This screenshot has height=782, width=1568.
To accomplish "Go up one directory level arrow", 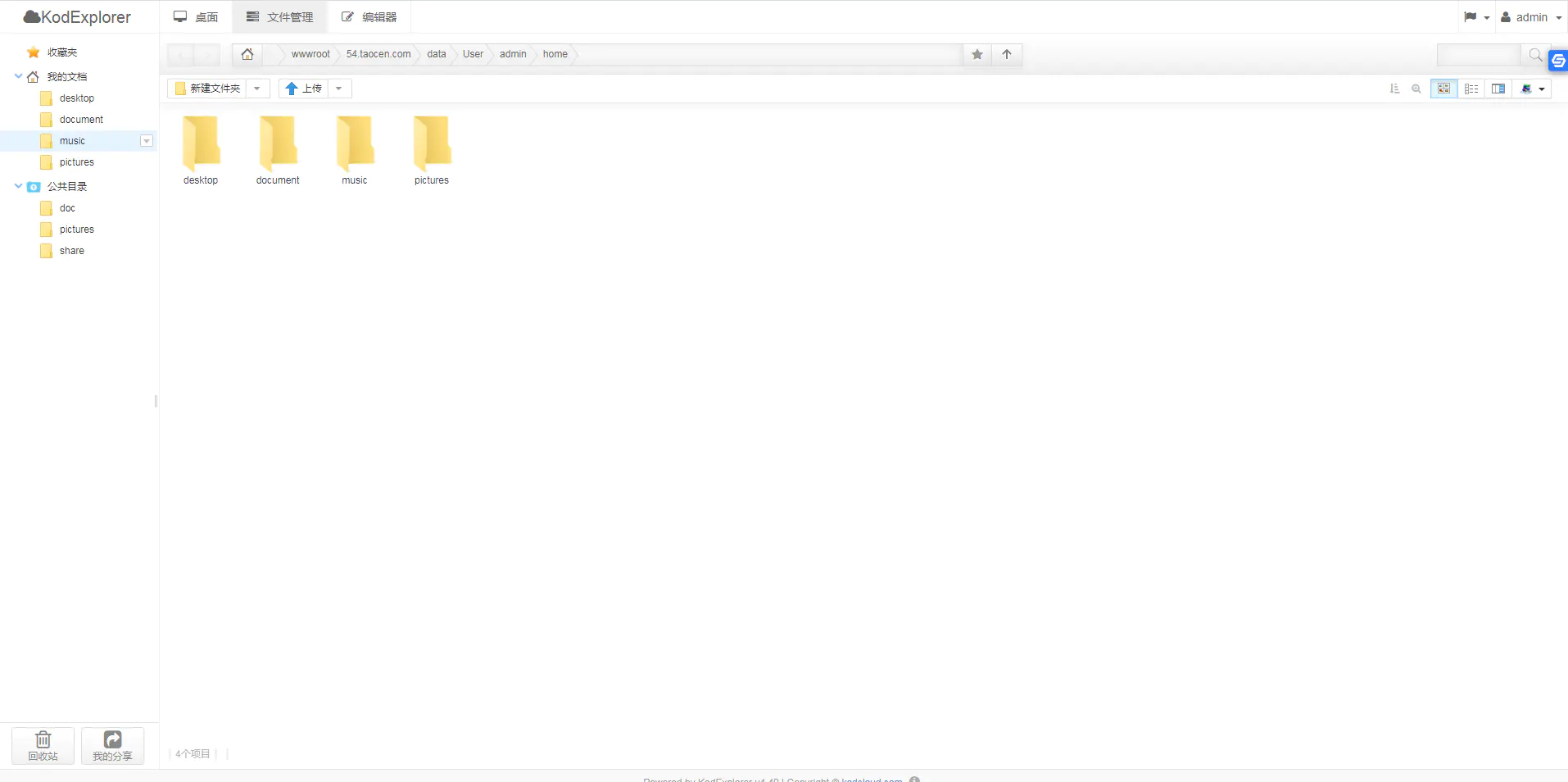I will [1007, 54].
